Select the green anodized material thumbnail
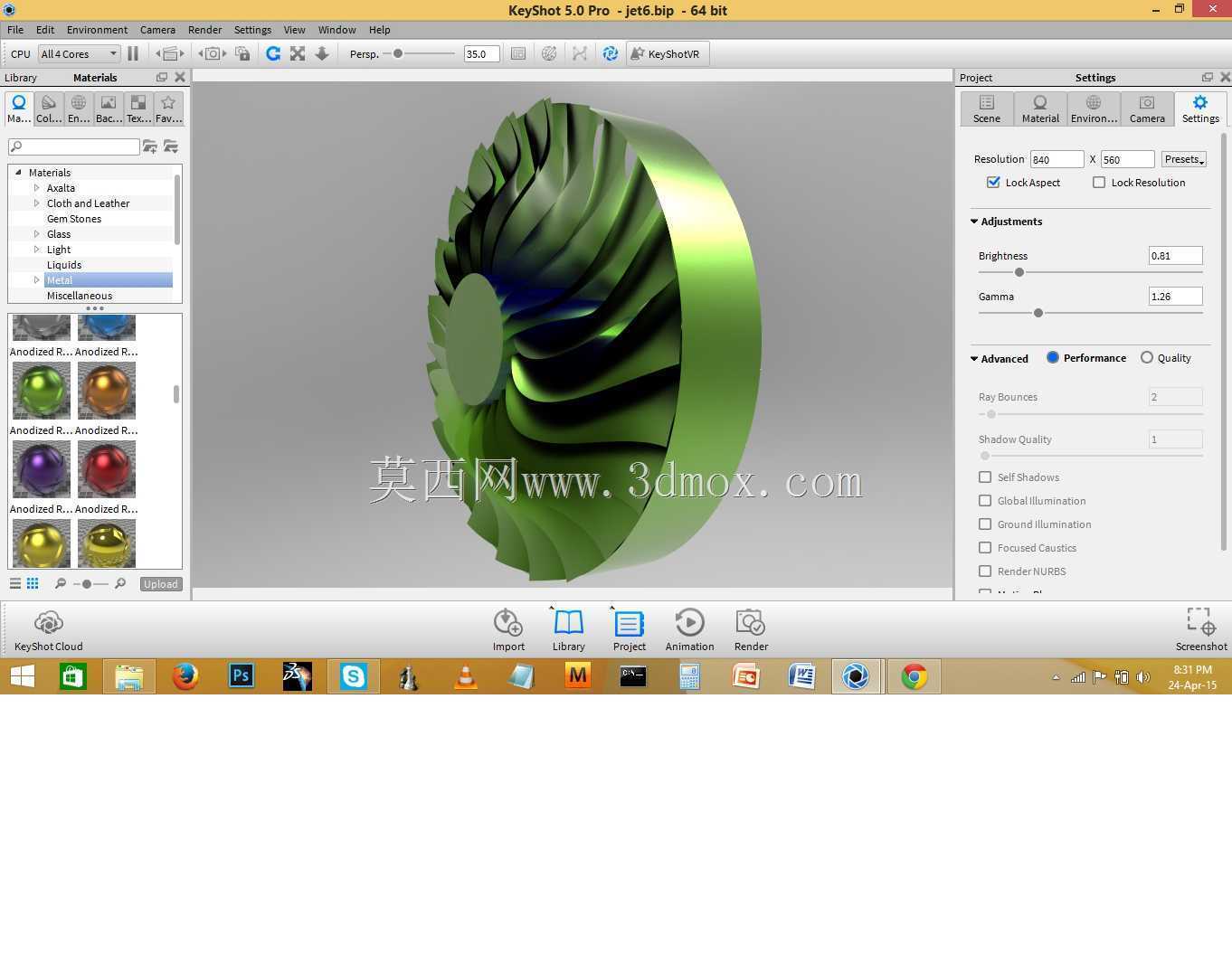The width and height of the screenshot is (1232, 963). [42, 391]
